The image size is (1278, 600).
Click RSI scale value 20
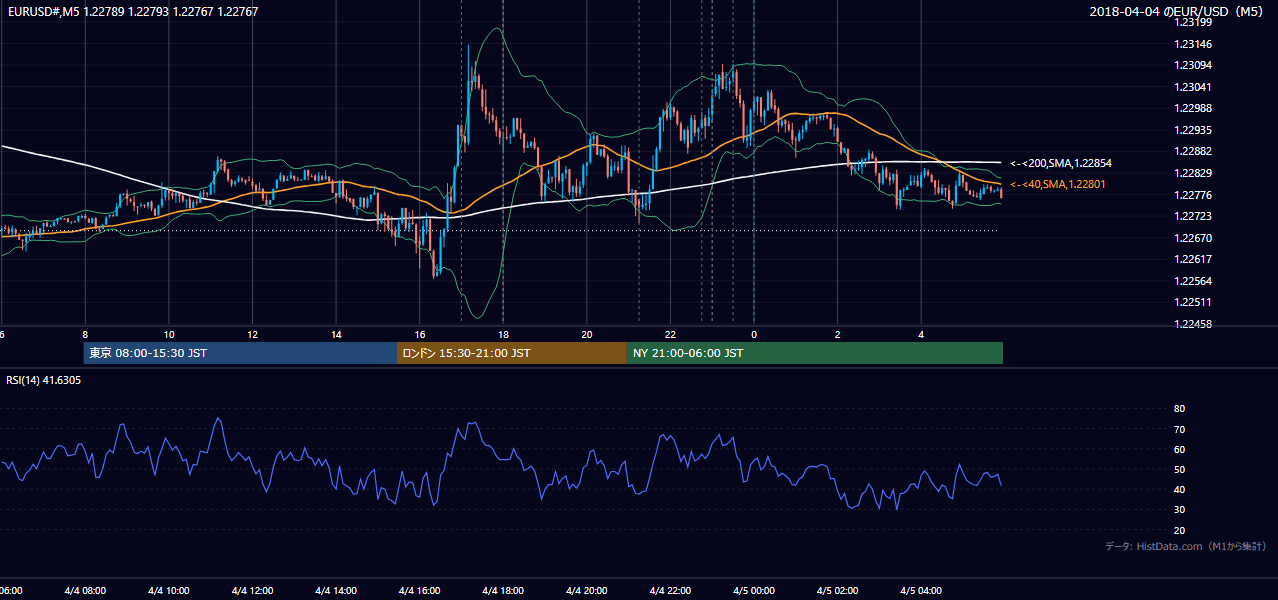[1180, 530]
